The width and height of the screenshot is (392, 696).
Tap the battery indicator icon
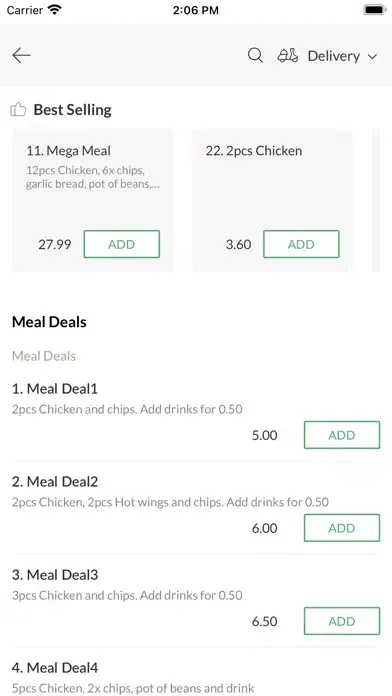click(375, 10)
